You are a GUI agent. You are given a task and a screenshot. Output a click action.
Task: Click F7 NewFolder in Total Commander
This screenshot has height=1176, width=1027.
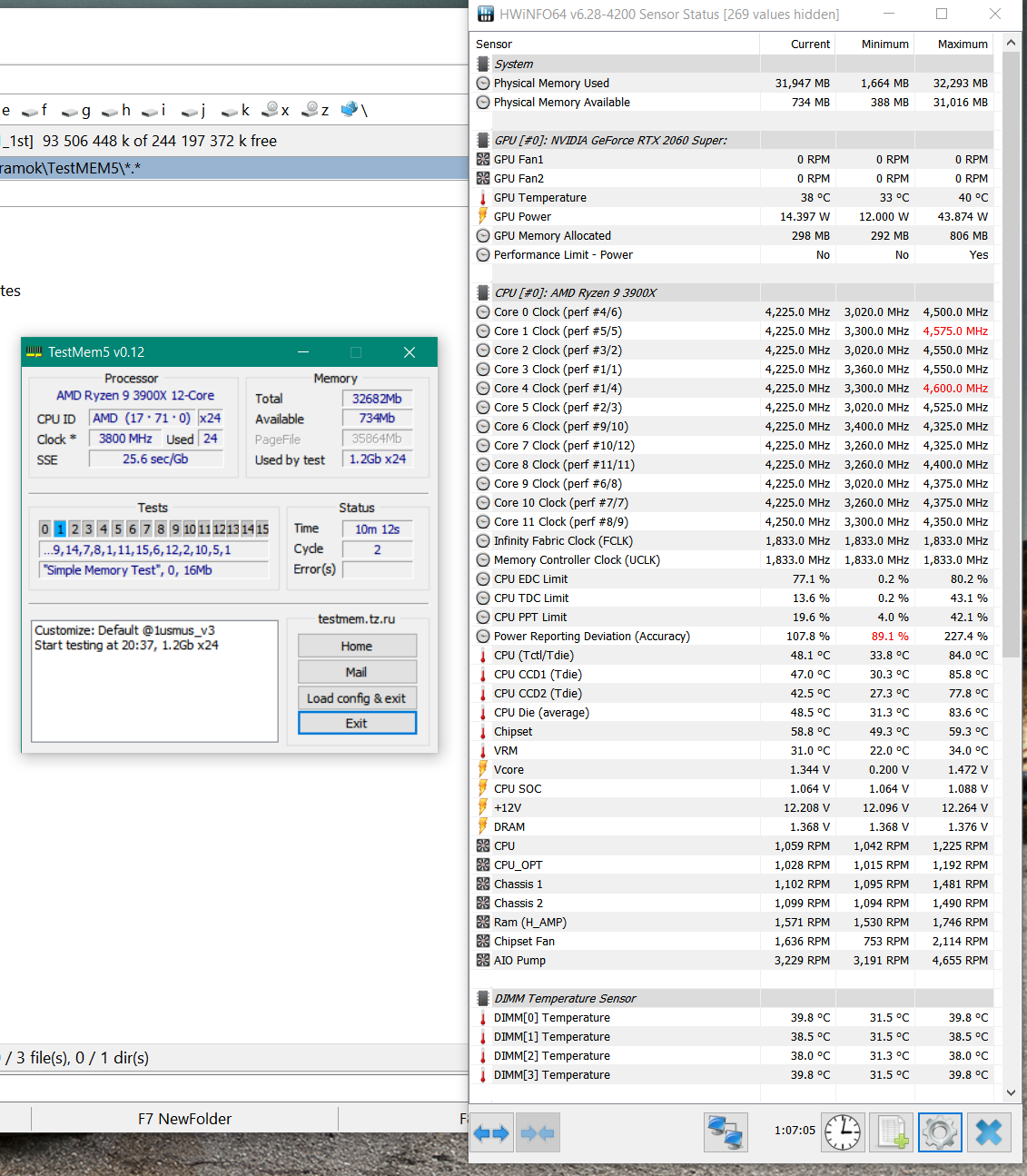coord(184,1119)
